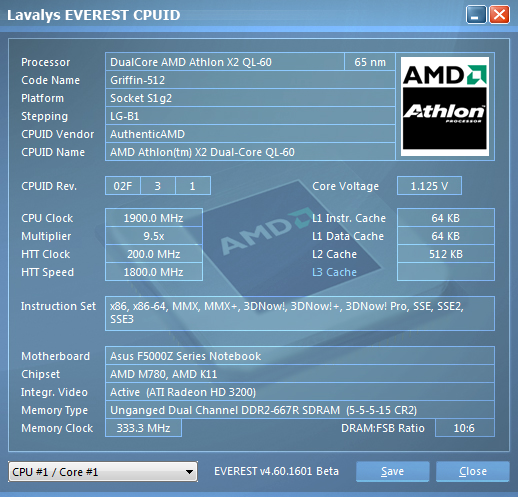Click the Motherboard label

click(x=56, y=356)
